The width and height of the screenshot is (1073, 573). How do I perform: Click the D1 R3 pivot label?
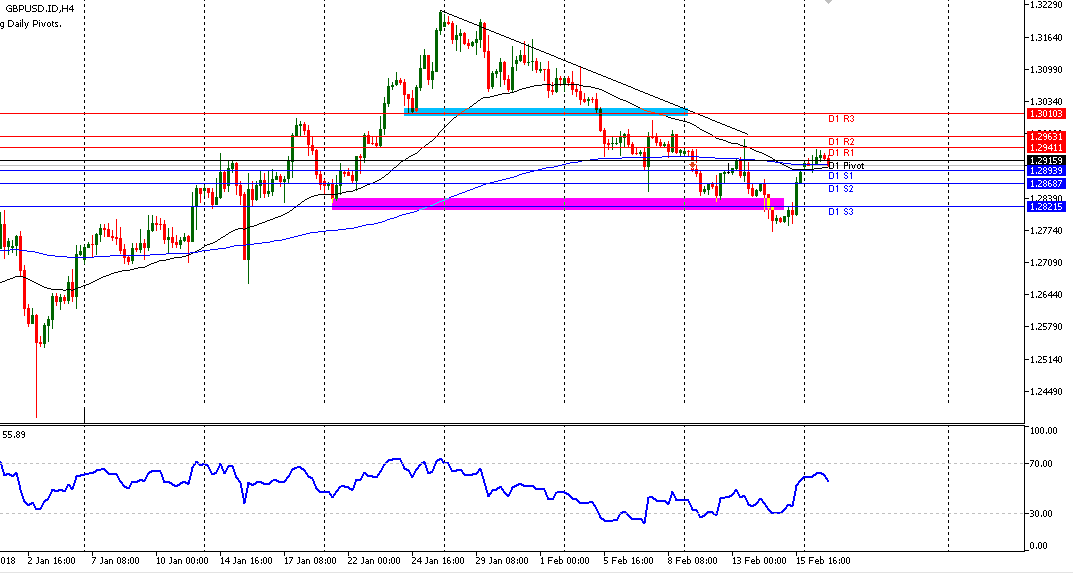841,118
